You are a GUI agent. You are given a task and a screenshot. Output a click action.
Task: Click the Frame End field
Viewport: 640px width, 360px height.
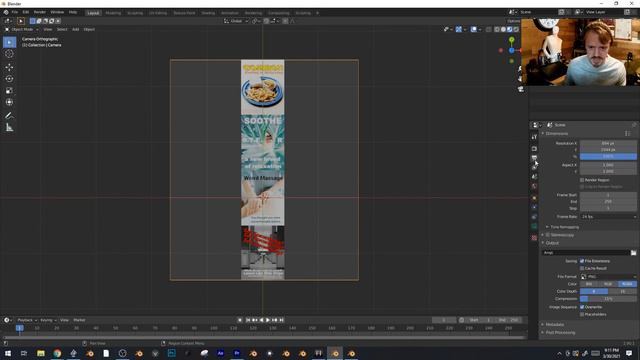pyautogui.click(x=608, y=202)
